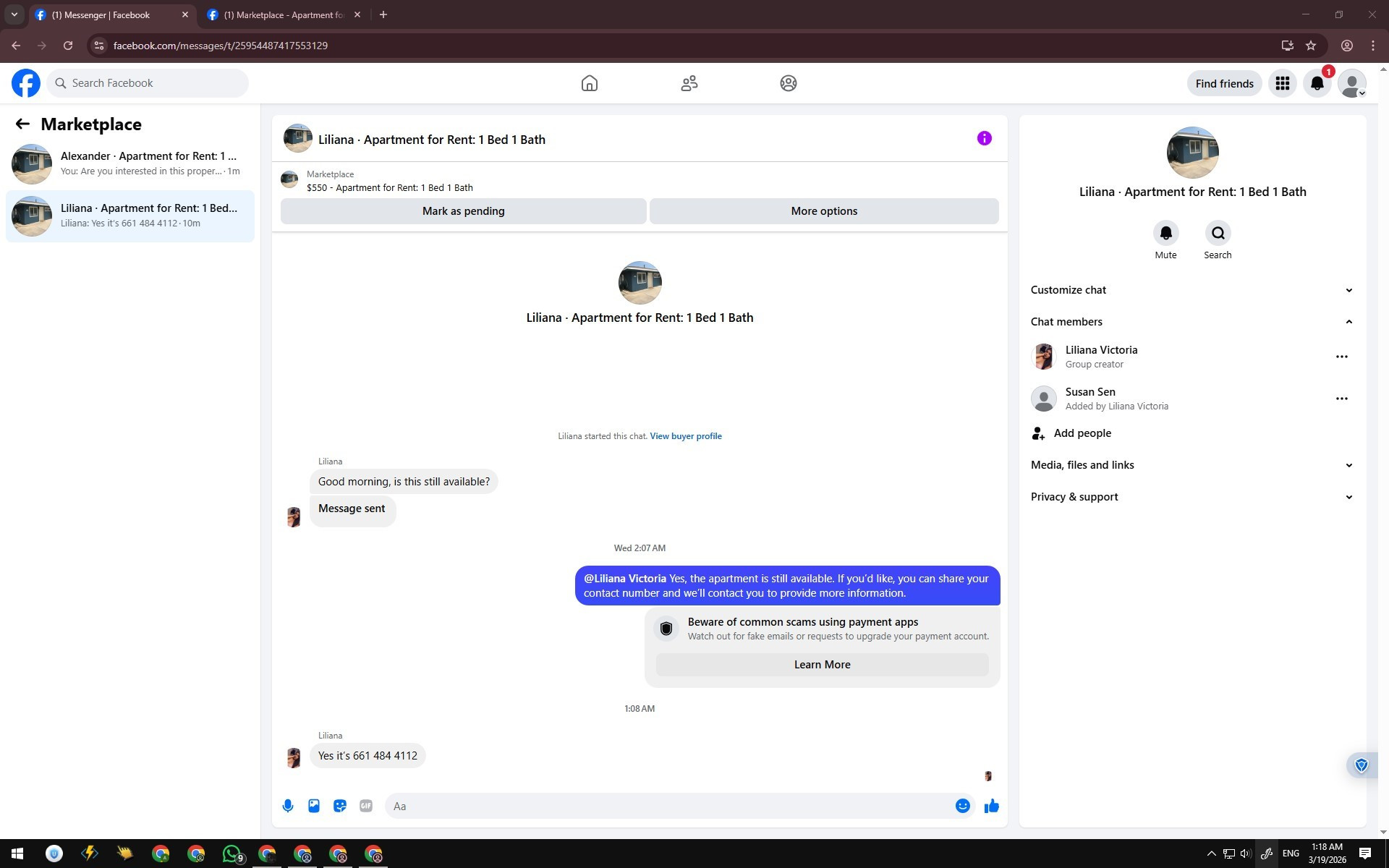Expand Media, files and links
This screenshot has width=1389, height=868.
coord(1192,465)
